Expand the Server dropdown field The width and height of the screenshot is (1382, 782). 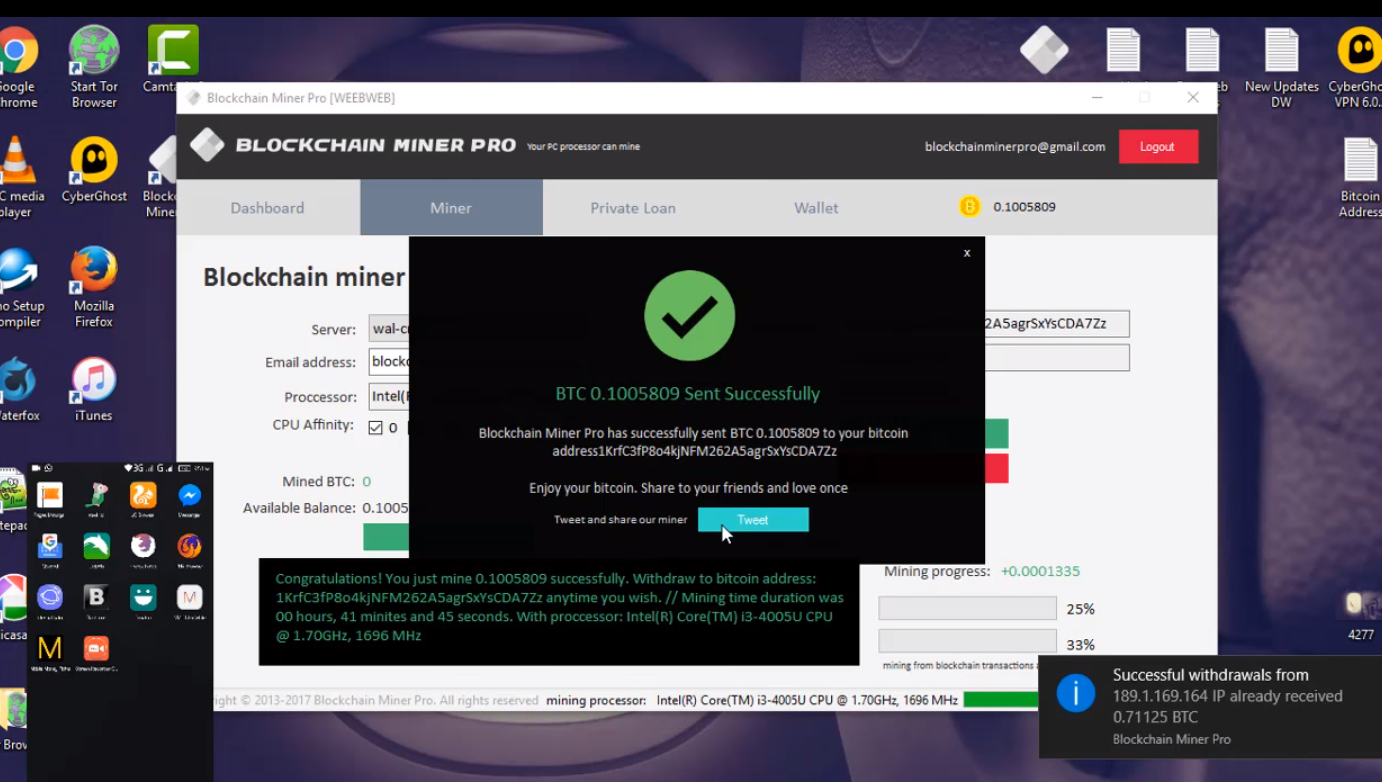click(389, 329)
